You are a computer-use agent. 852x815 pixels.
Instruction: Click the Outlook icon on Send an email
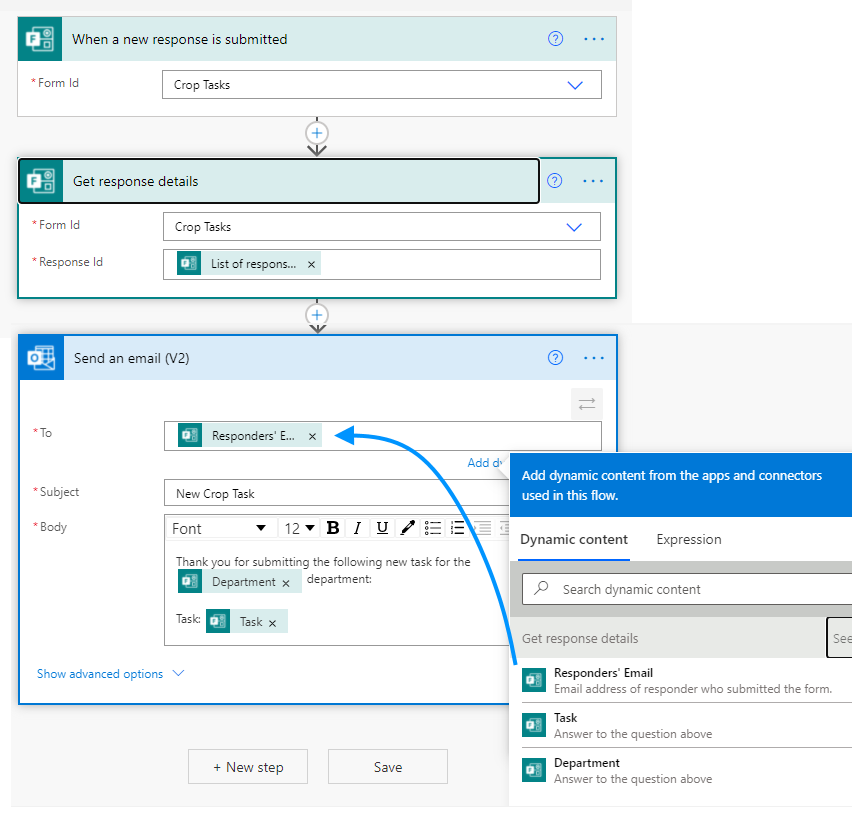pyautogui.click(x=41, y=358)
